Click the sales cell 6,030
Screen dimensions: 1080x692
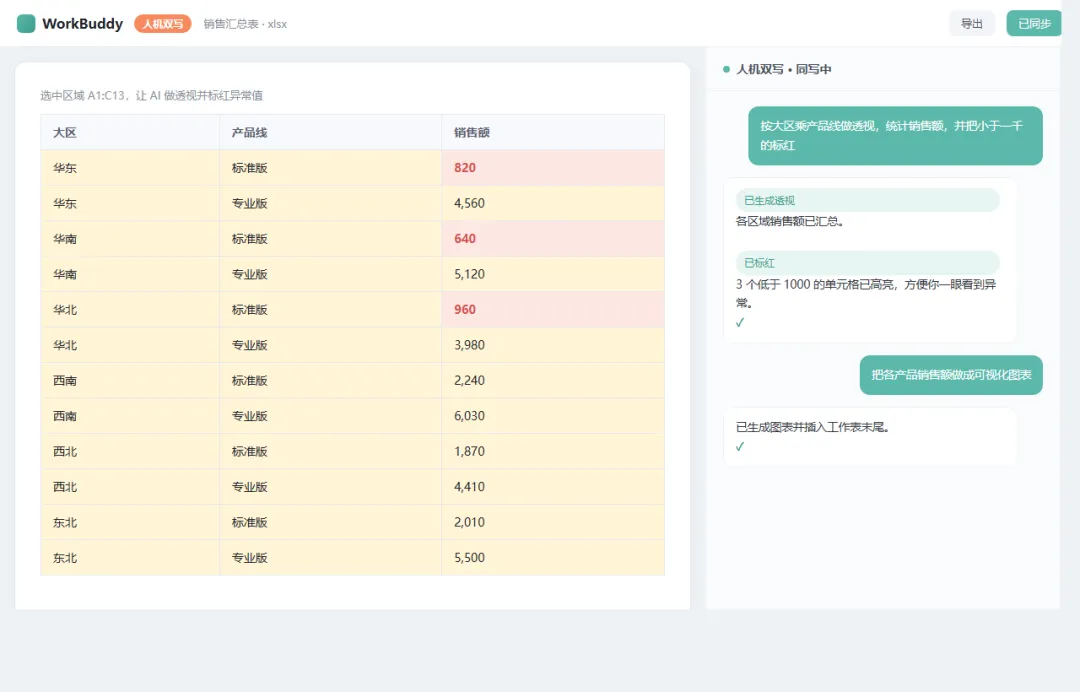(553, 416)
